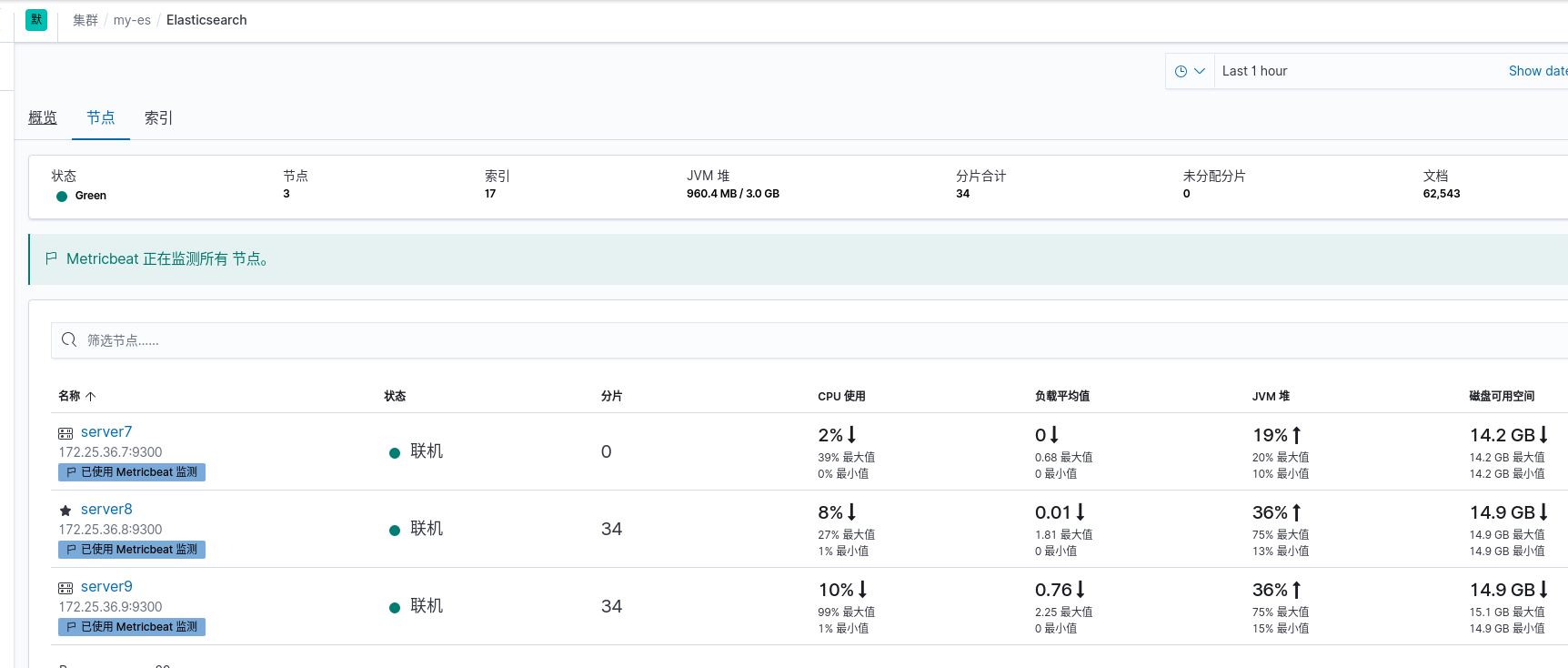This screenshot has width=1568, height=668.
Task: Sort by 磁盘可用空间 column header
Action: coord(1502,396)
